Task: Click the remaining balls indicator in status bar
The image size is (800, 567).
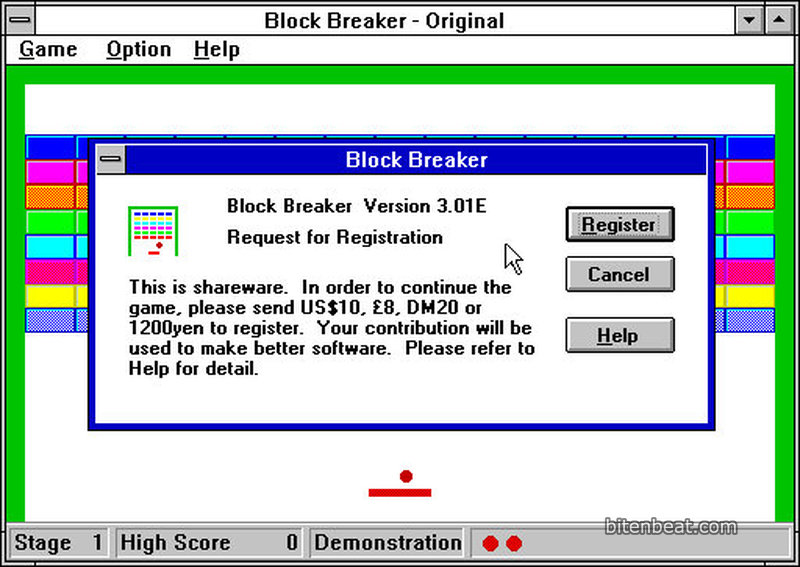Action: (x=502, y=543)
